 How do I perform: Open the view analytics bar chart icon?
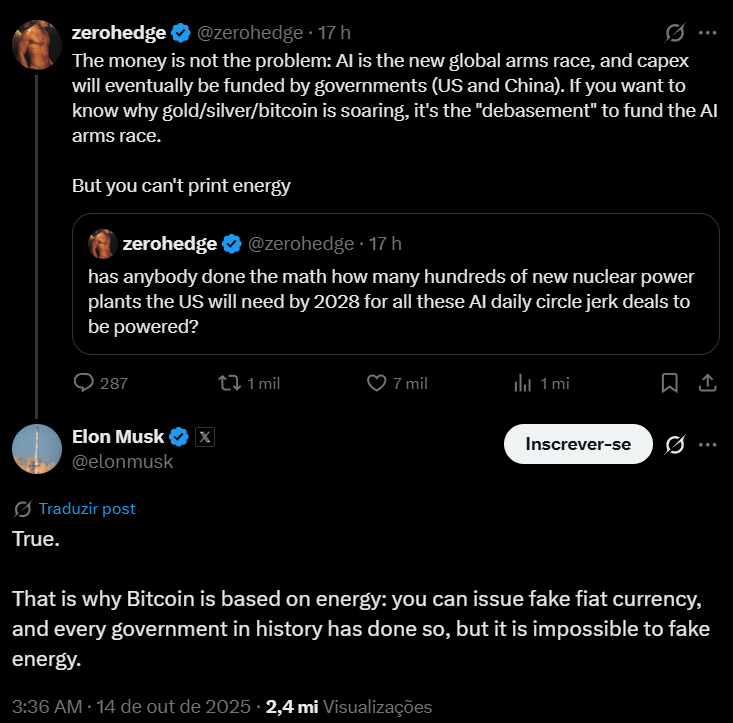(521, 383)
